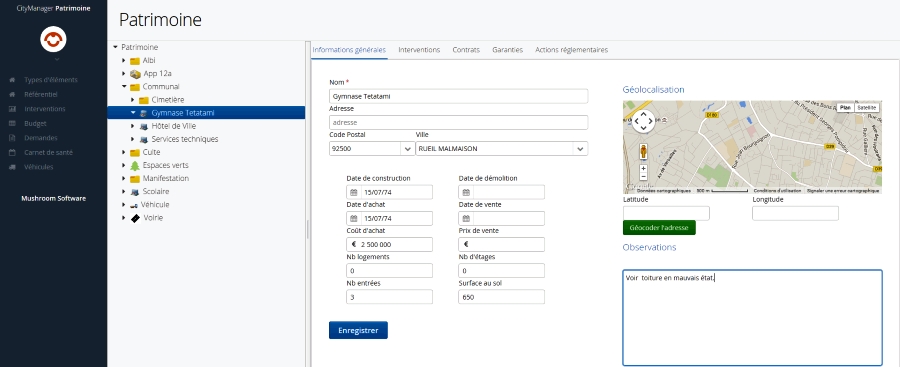Click the Carnet de santé calendar icon
This screenshot has width=900, height=367.
point(12,153)
